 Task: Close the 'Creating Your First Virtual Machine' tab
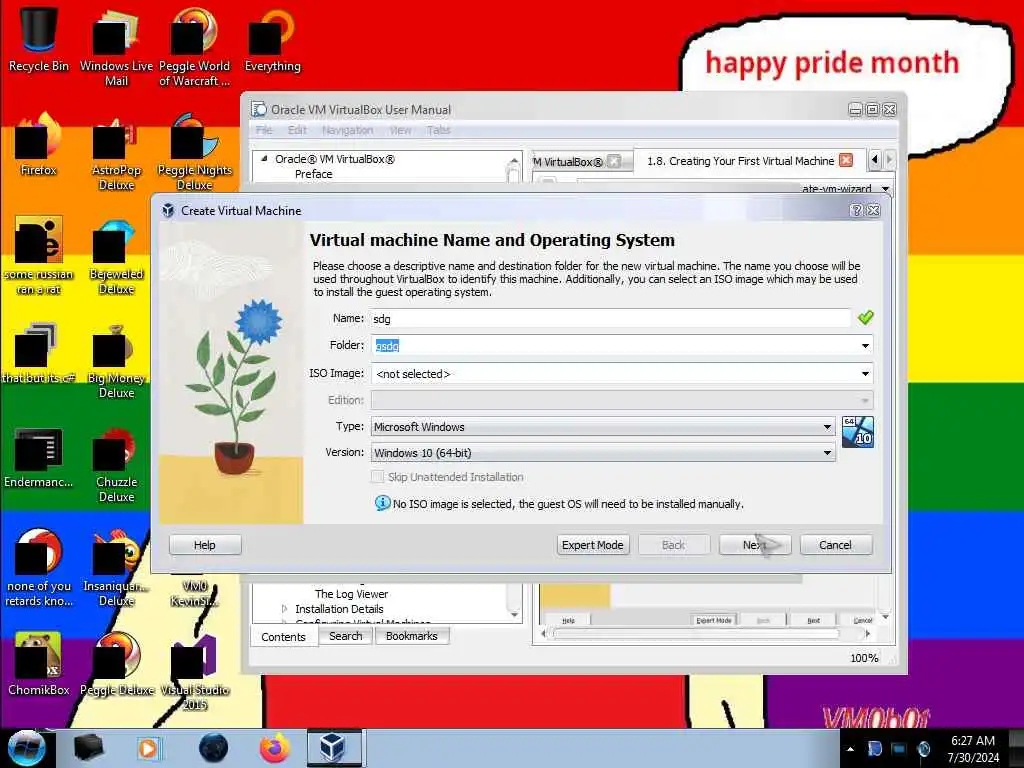(846, 160)
